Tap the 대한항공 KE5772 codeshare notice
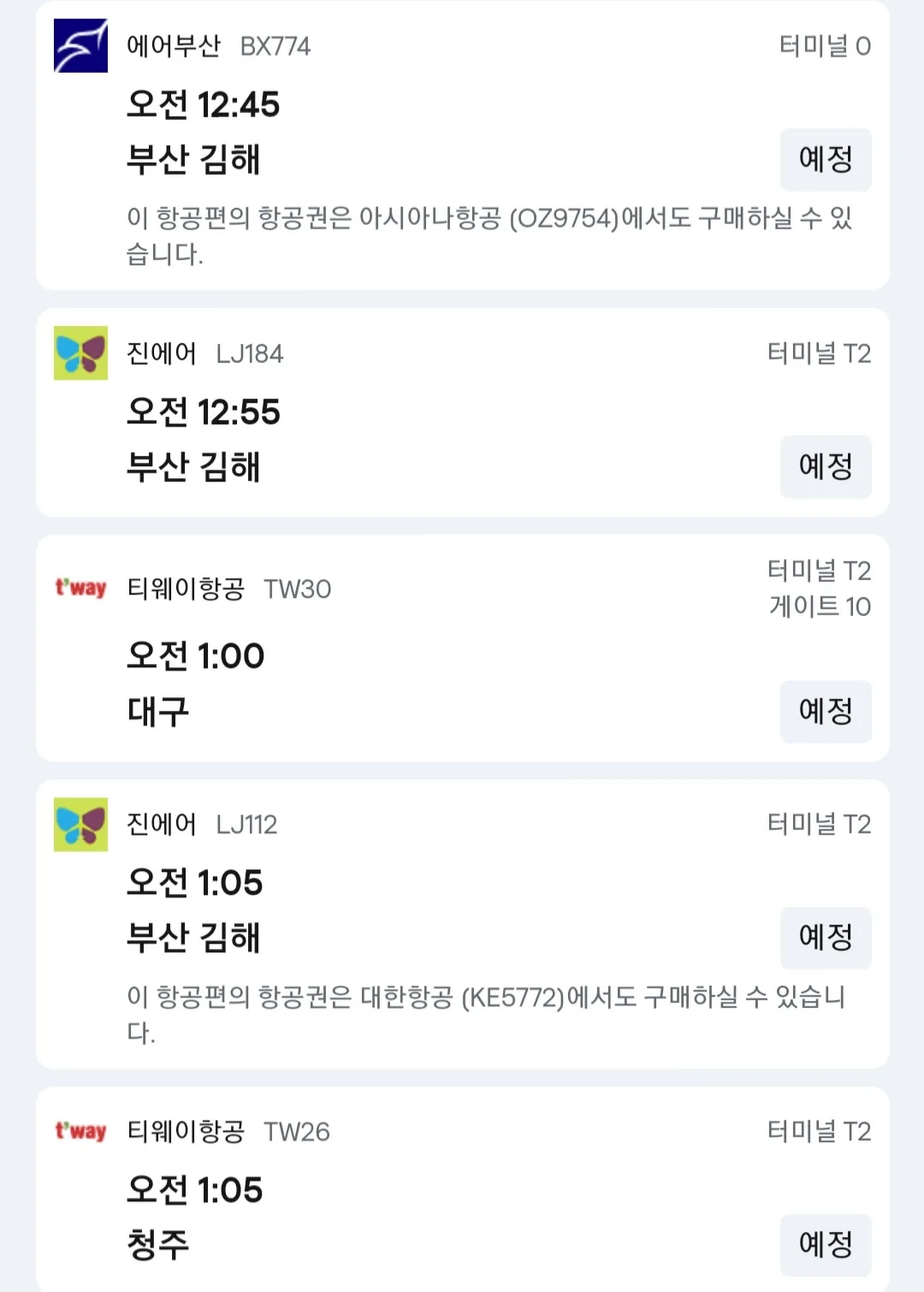924x1292 pixels. click(x=486, y=1014)
